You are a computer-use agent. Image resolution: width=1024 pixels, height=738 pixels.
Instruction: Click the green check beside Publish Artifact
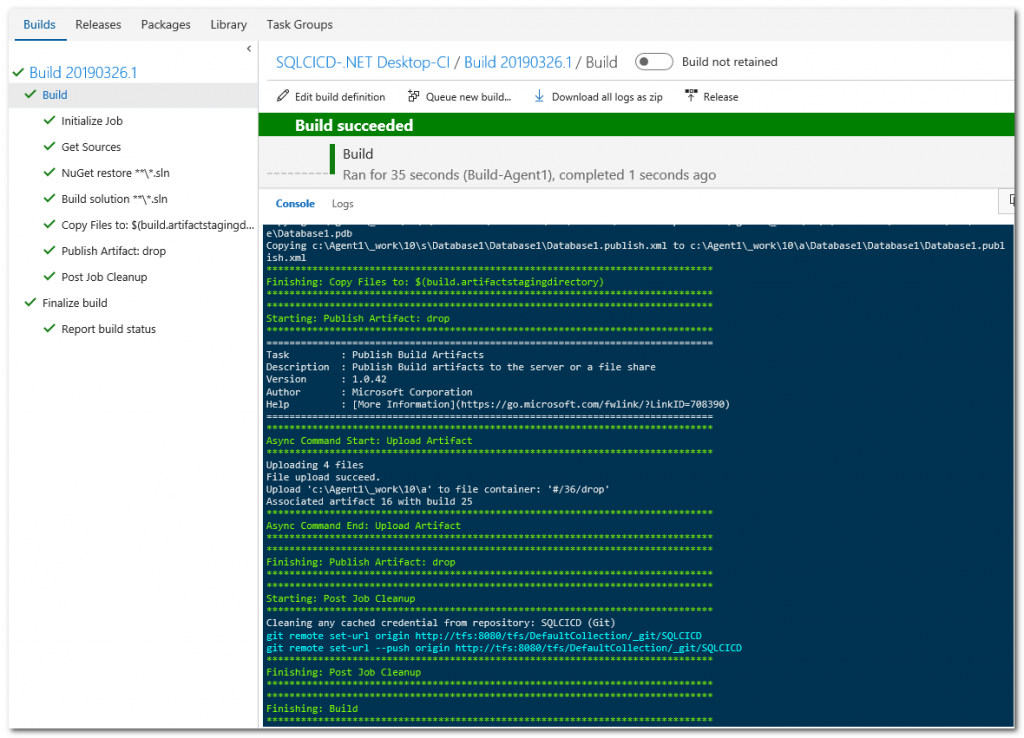49,250
